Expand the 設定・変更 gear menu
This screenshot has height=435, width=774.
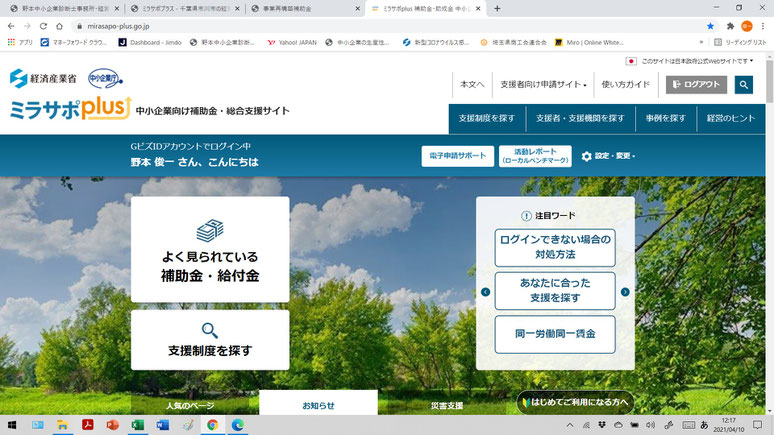pyautogui.click(x=608, y=156)
